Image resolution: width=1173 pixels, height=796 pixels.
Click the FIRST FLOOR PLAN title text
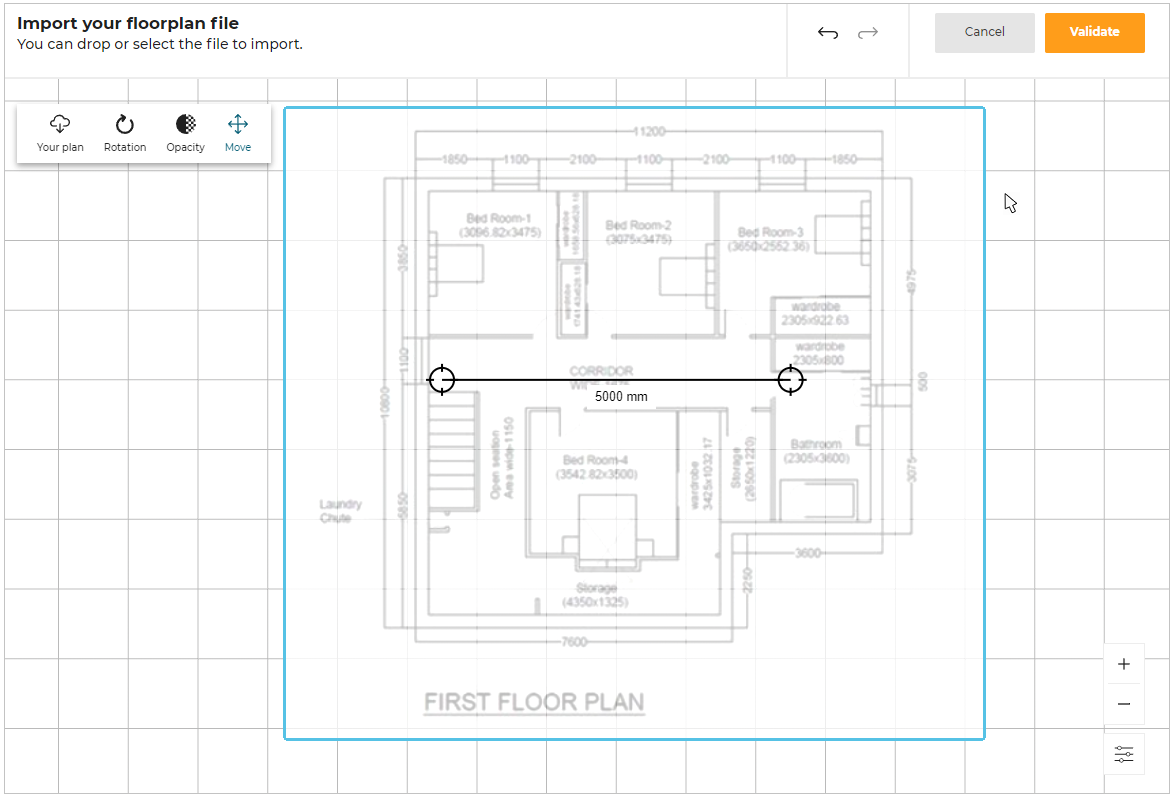pyautogui.click(x=534, y=702)
